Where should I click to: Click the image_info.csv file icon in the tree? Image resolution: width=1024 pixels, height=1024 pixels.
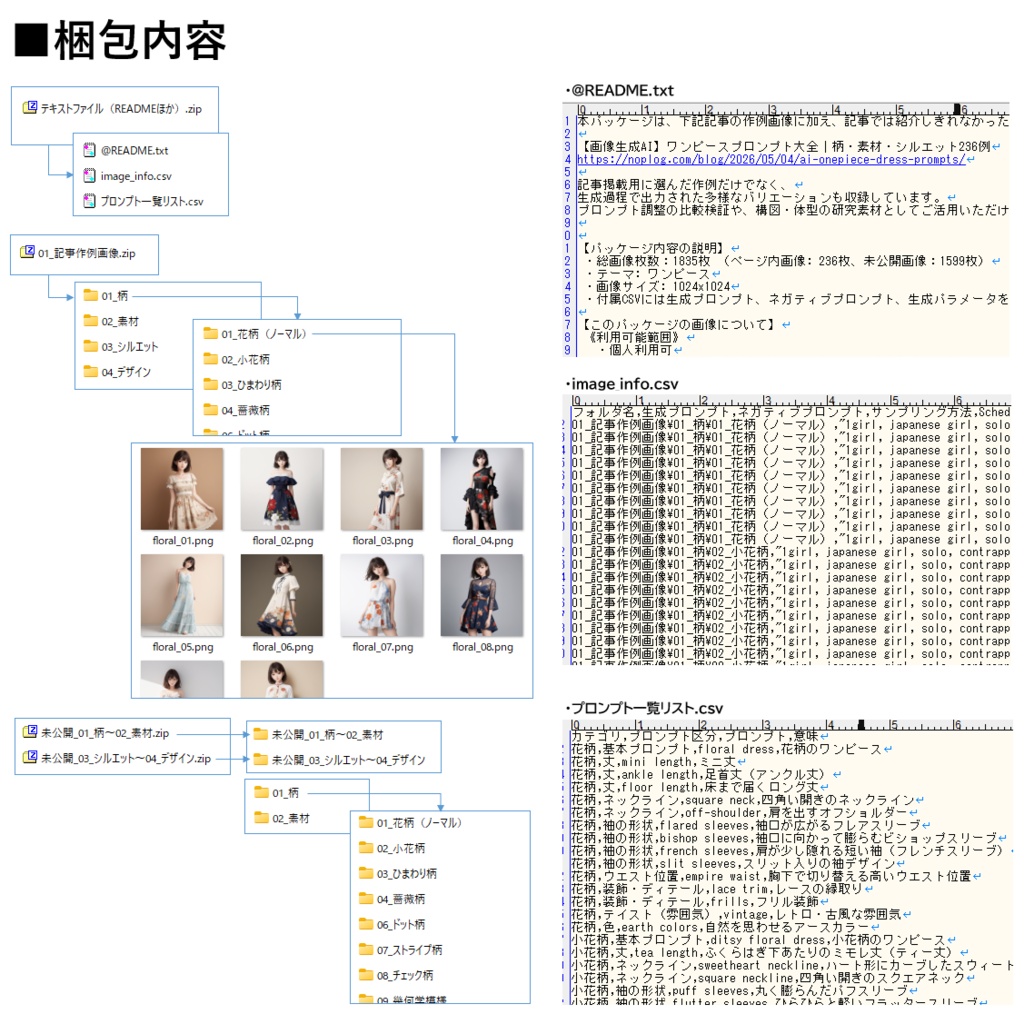pyautogui.click(x=89, y=176)
